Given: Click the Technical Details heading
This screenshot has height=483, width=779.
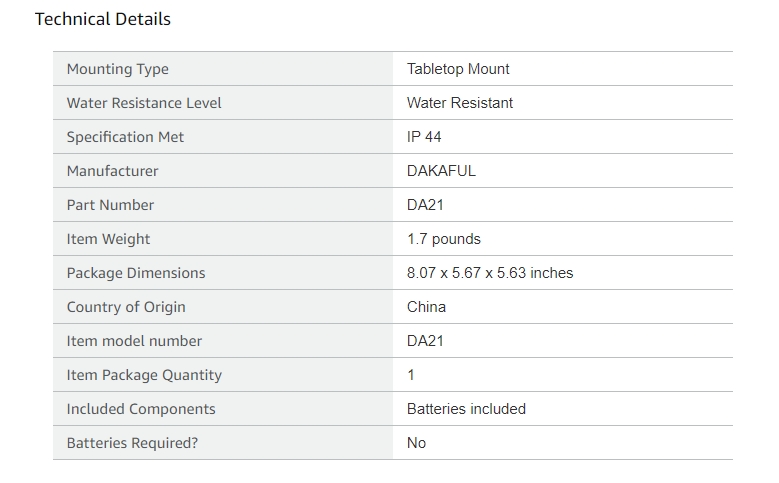Looking at the screenshot, I should (x=103, y=19).
